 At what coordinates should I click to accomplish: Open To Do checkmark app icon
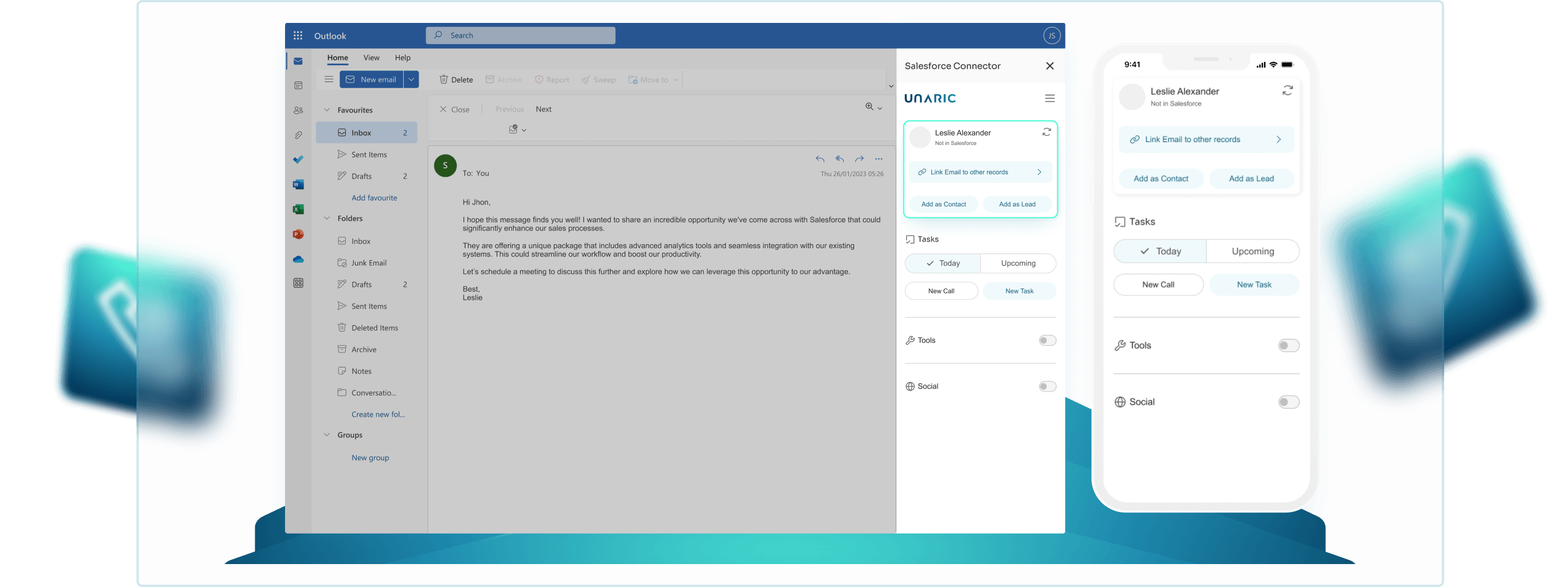(x=298, y=159)
